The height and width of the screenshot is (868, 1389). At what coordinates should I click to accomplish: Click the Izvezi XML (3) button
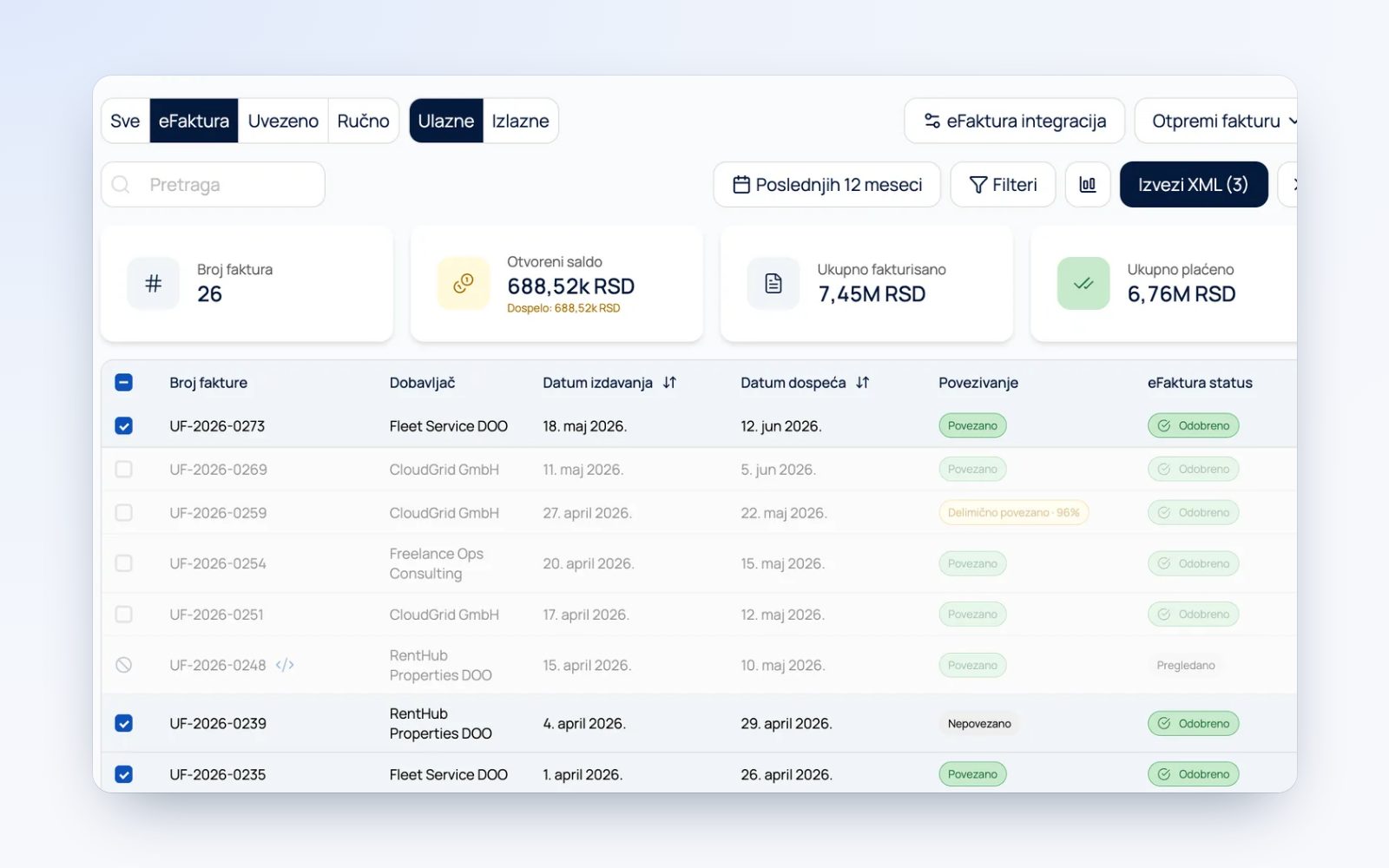coord(1194,184)
